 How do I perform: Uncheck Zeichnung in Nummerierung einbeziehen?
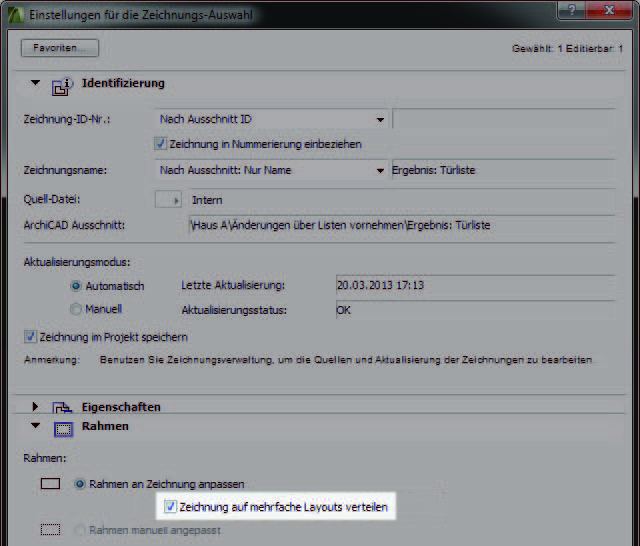[160, 144]
